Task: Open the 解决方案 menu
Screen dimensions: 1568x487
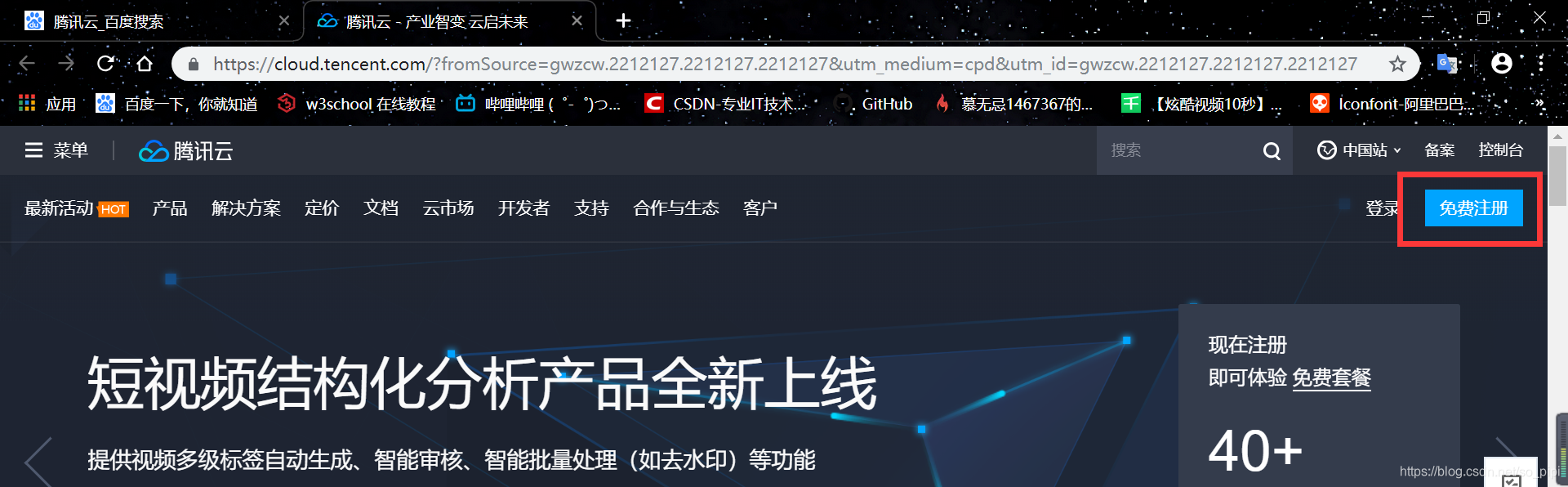Action: pyautogui.click(x=246, y=208)
